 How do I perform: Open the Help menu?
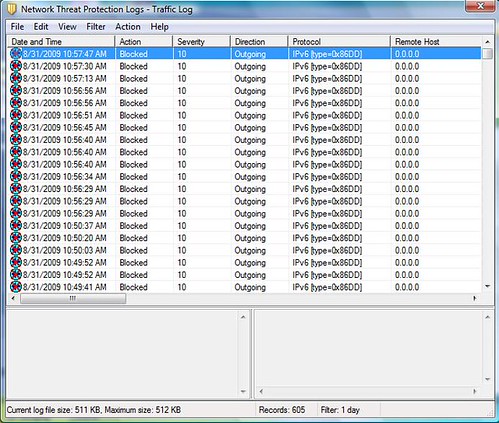point(159,27)
